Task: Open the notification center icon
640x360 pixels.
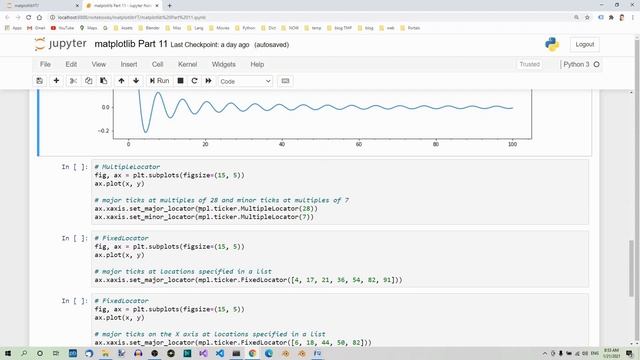Action: pos(630,353)
